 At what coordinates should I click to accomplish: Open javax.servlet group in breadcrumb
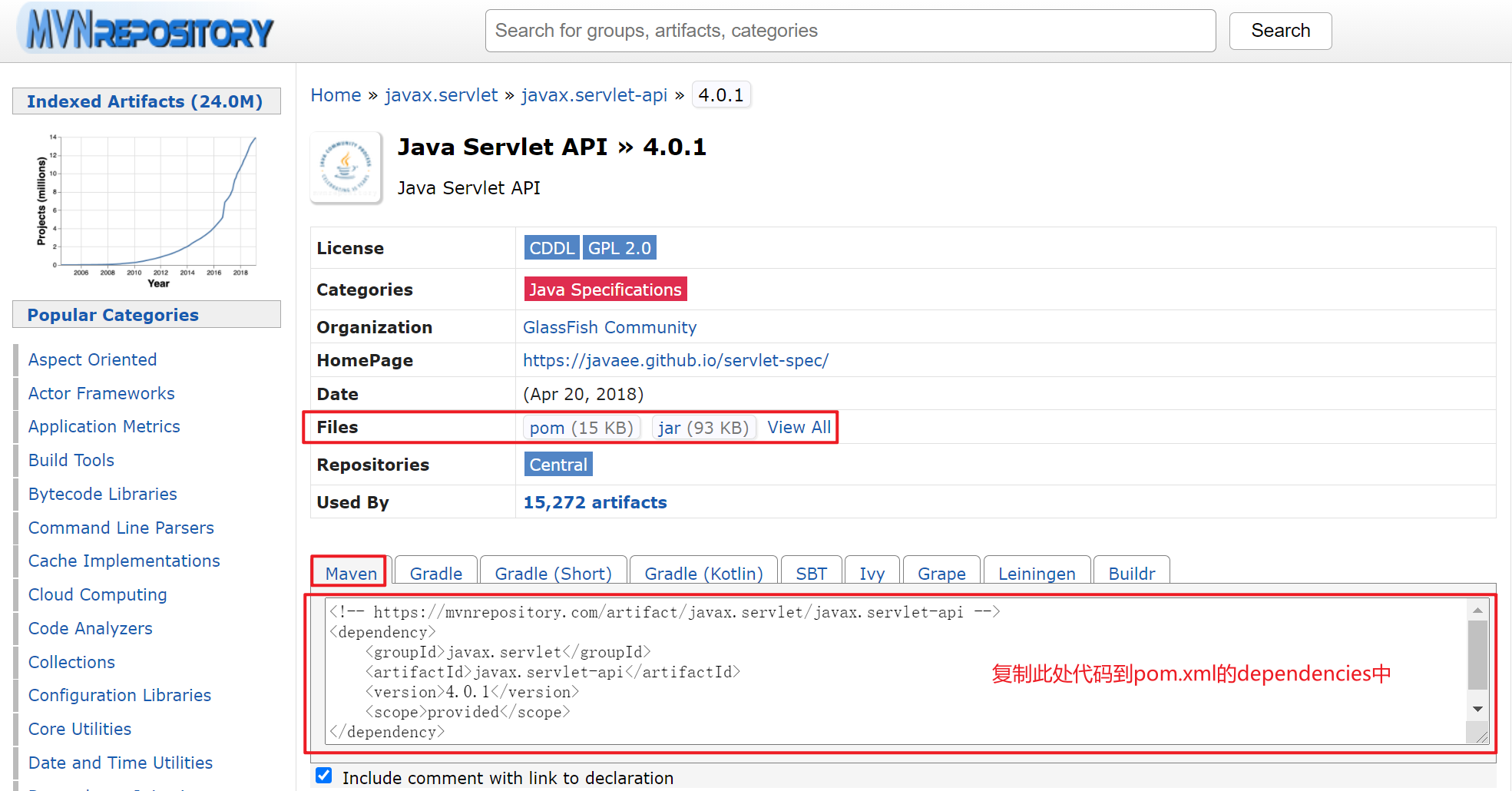442,95
